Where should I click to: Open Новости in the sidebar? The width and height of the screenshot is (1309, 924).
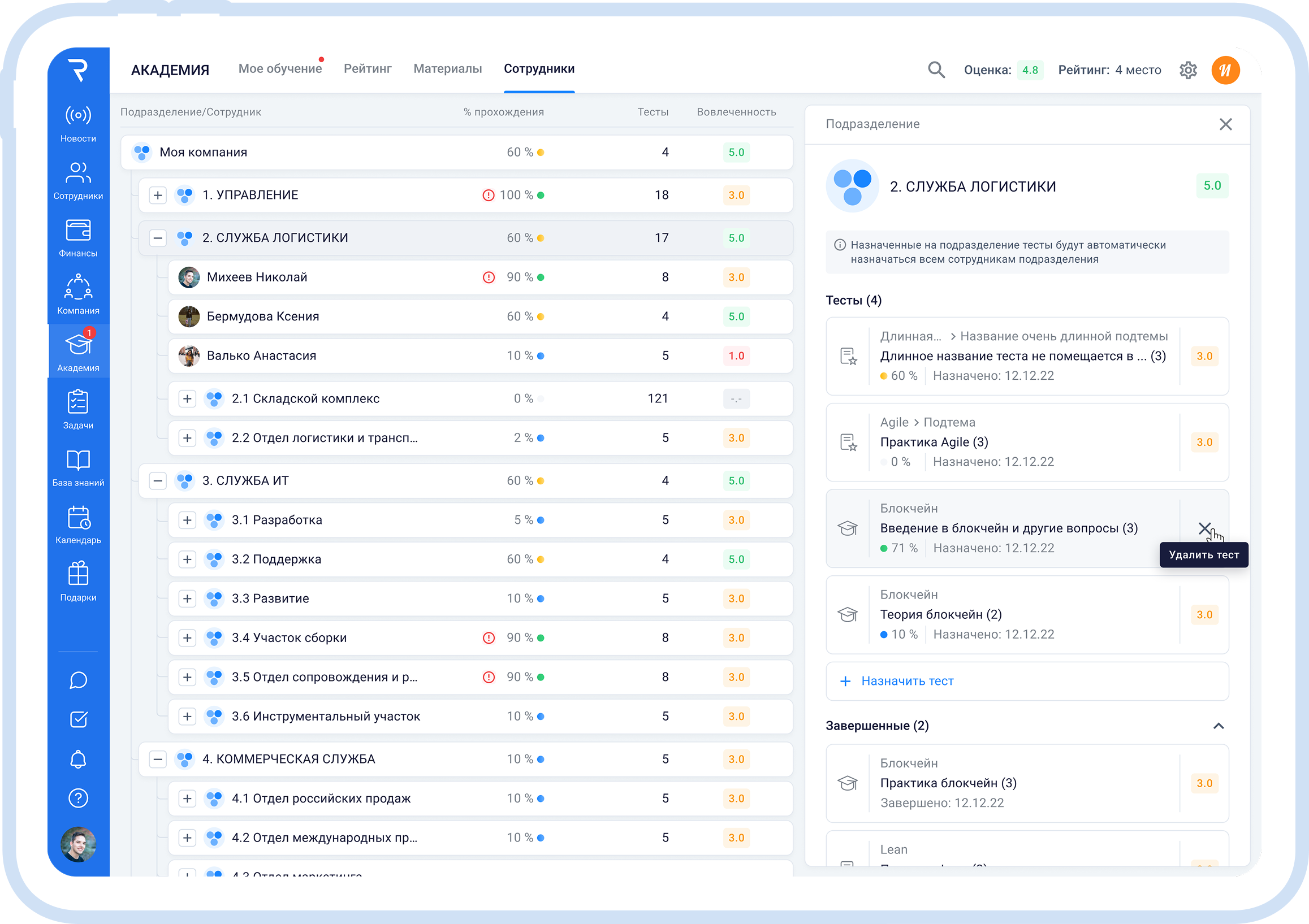click(x=78, y=124)
